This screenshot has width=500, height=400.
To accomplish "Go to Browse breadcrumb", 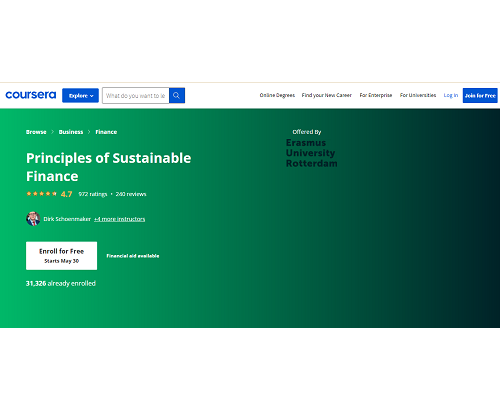I will (36, 132).
